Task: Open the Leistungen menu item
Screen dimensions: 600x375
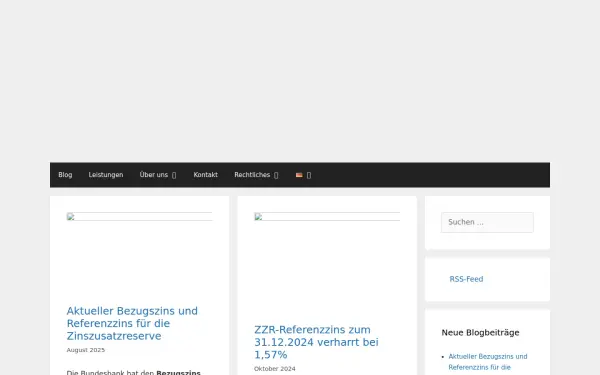Action: pyautogui.click(x=106, y=175)
